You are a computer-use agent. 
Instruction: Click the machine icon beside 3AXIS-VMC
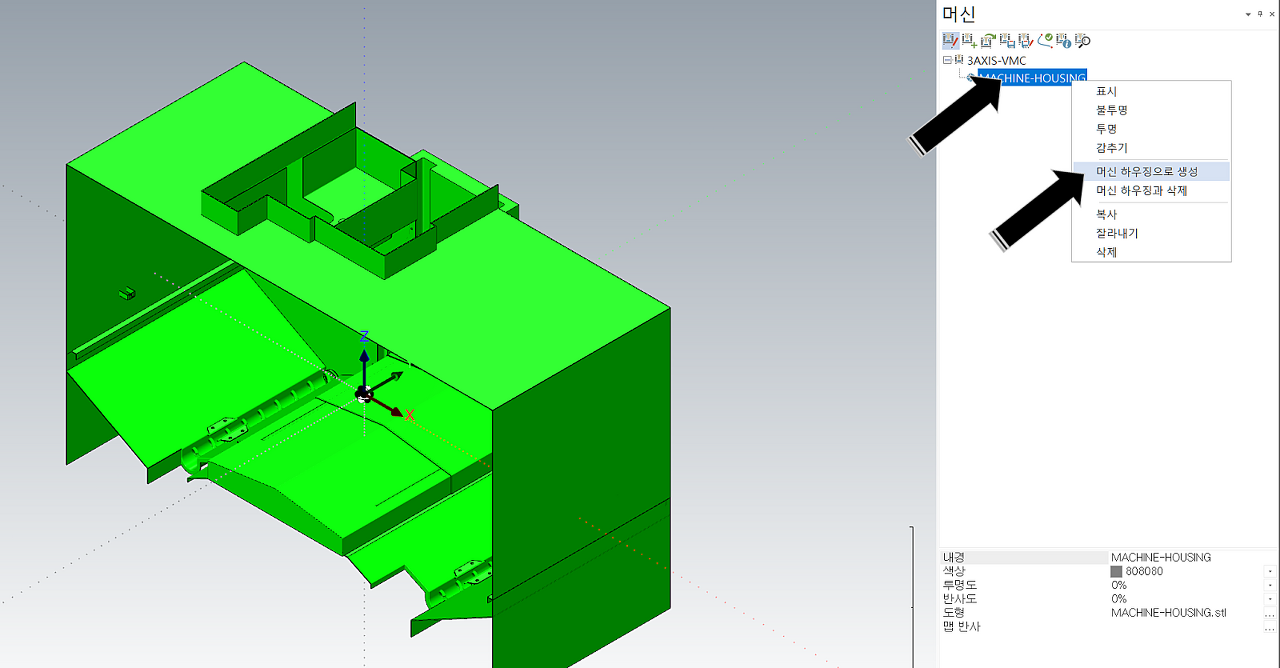click(x=959, y=60)
